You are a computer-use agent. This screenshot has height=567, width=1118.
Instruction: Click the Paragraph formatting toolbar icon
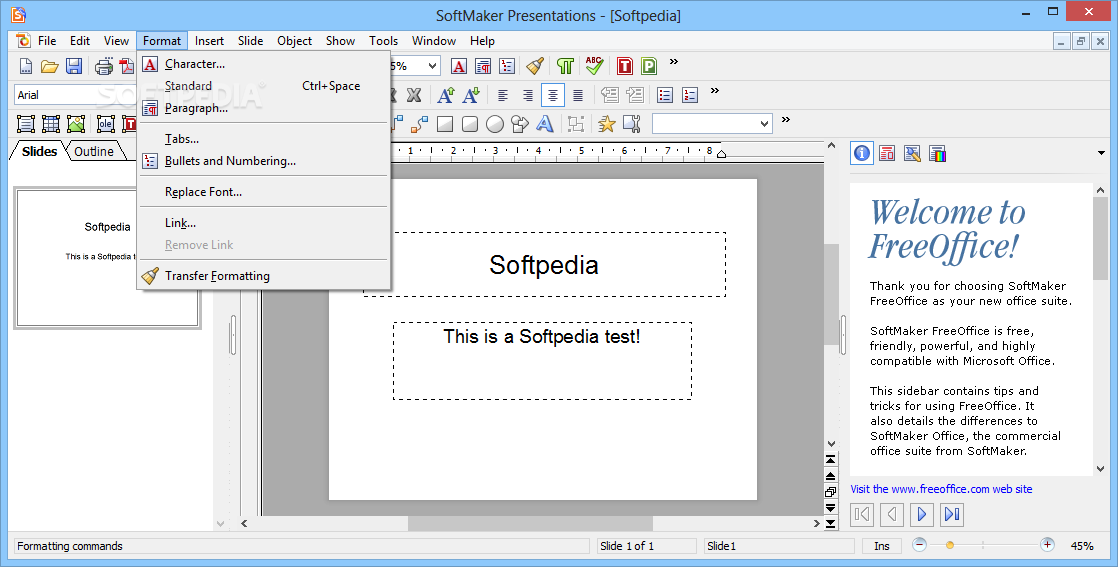coord(483,66)
